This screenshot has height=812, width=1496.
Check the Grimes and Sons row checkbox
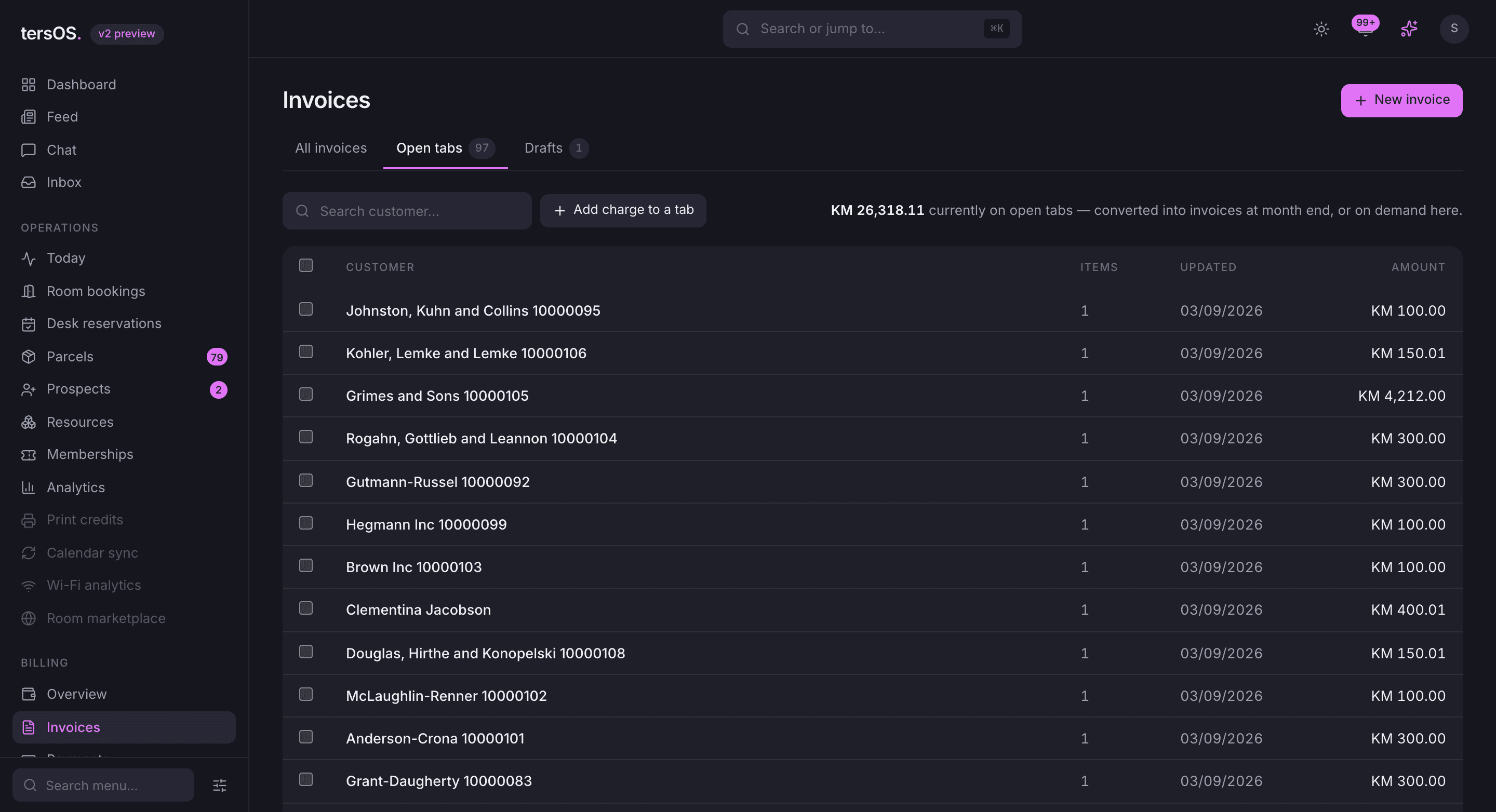pos(306,395)
